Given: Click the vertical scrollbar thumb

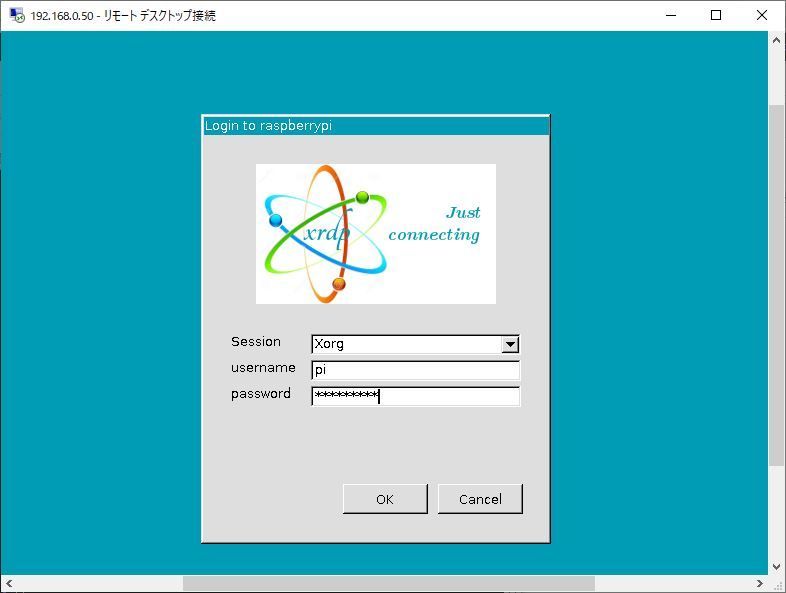Looking at the screenshot, I should point(776,286).
